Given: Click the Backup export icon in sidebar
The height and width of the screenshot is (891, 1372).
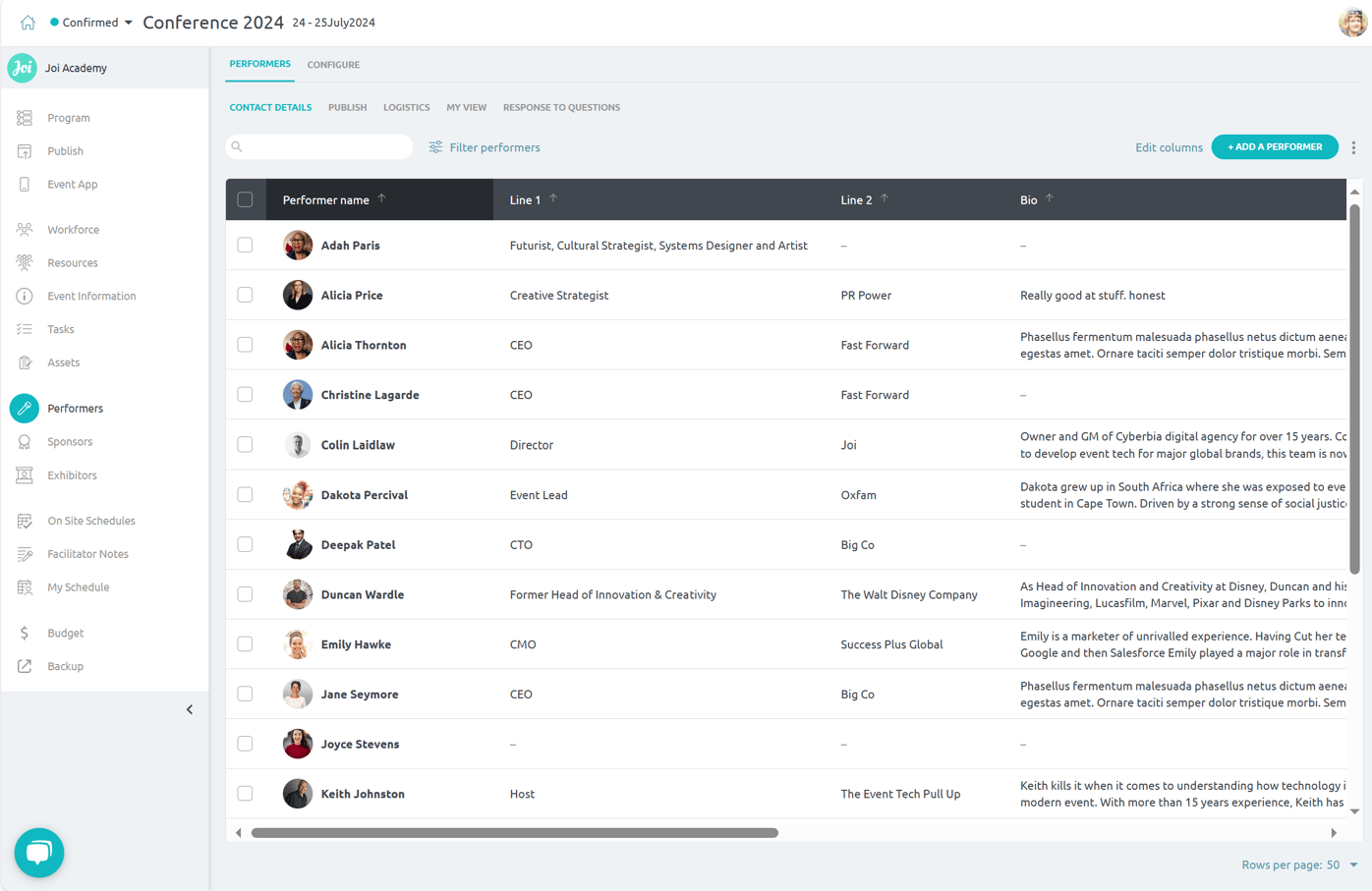Looking at the screenshot, I should tap(25, 666).
